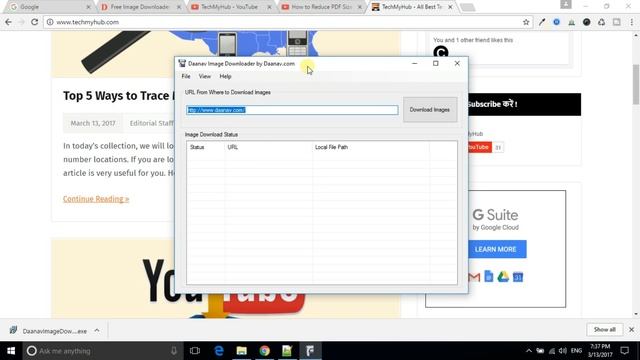The height and width of the screenshot is (360, 640).
Task: Click the blue circle extension icon
Action: (556, 22)
